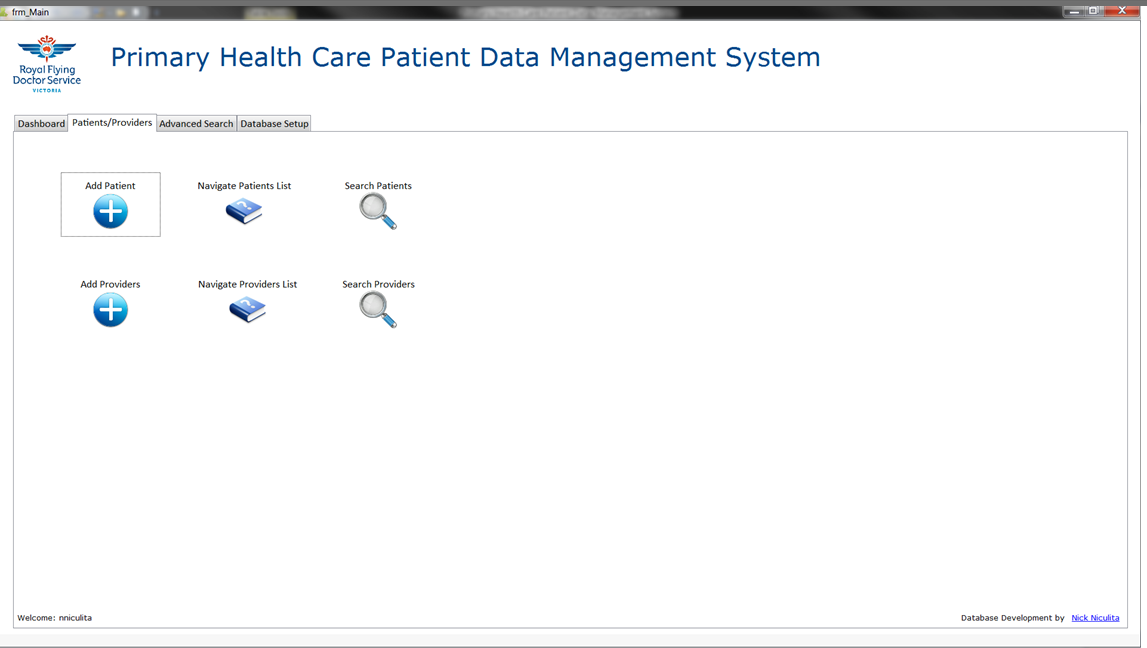The width and height of the screenshot is (1147, 648).
Task: Click the highlighted Add Patient button
Action: pyautogui.click(x=110, y=204)
